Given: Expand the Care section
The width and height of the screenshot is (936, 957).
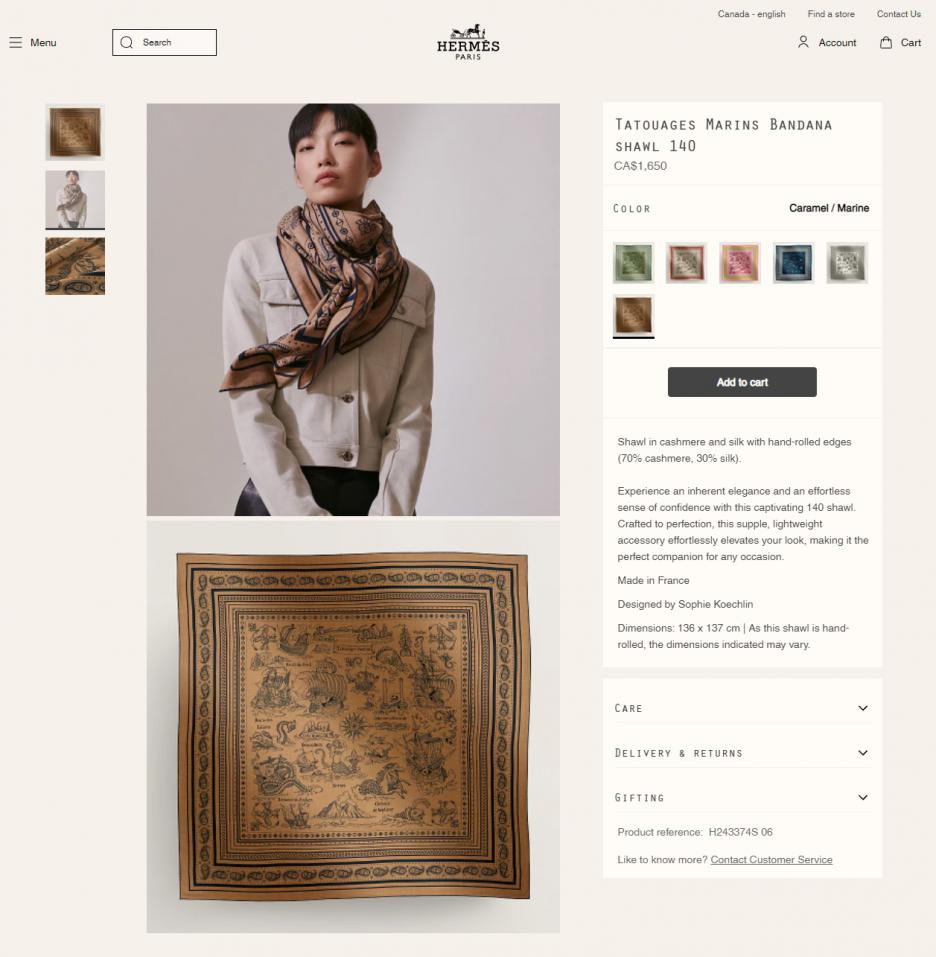Looking at the screenshot, I should 742,708.
